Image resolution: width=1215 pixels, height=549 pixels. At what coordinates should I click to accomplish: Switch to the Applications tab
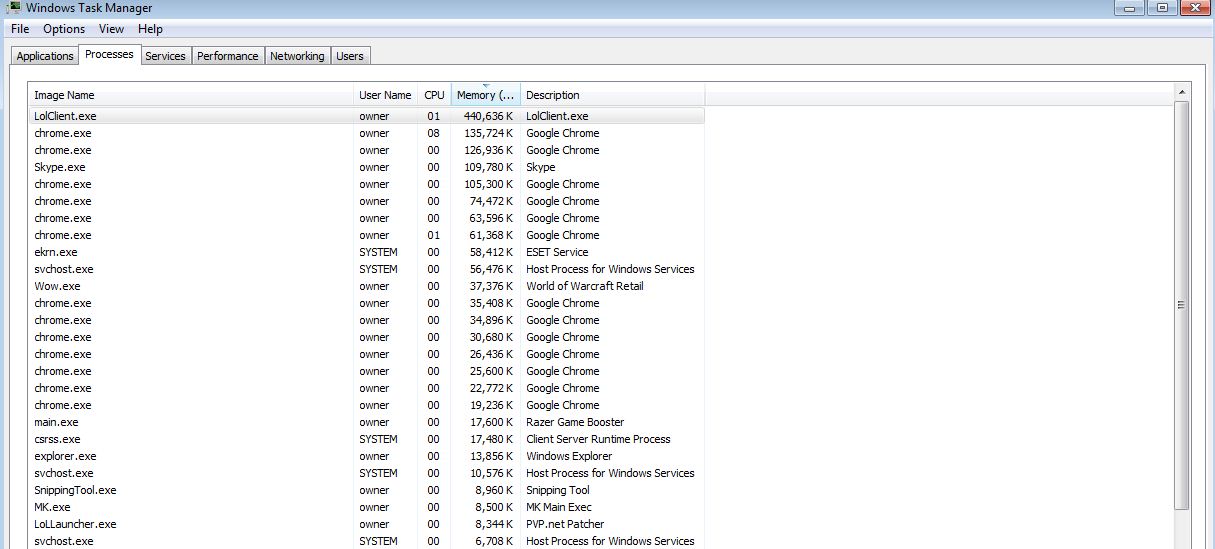tap(45, 56)
